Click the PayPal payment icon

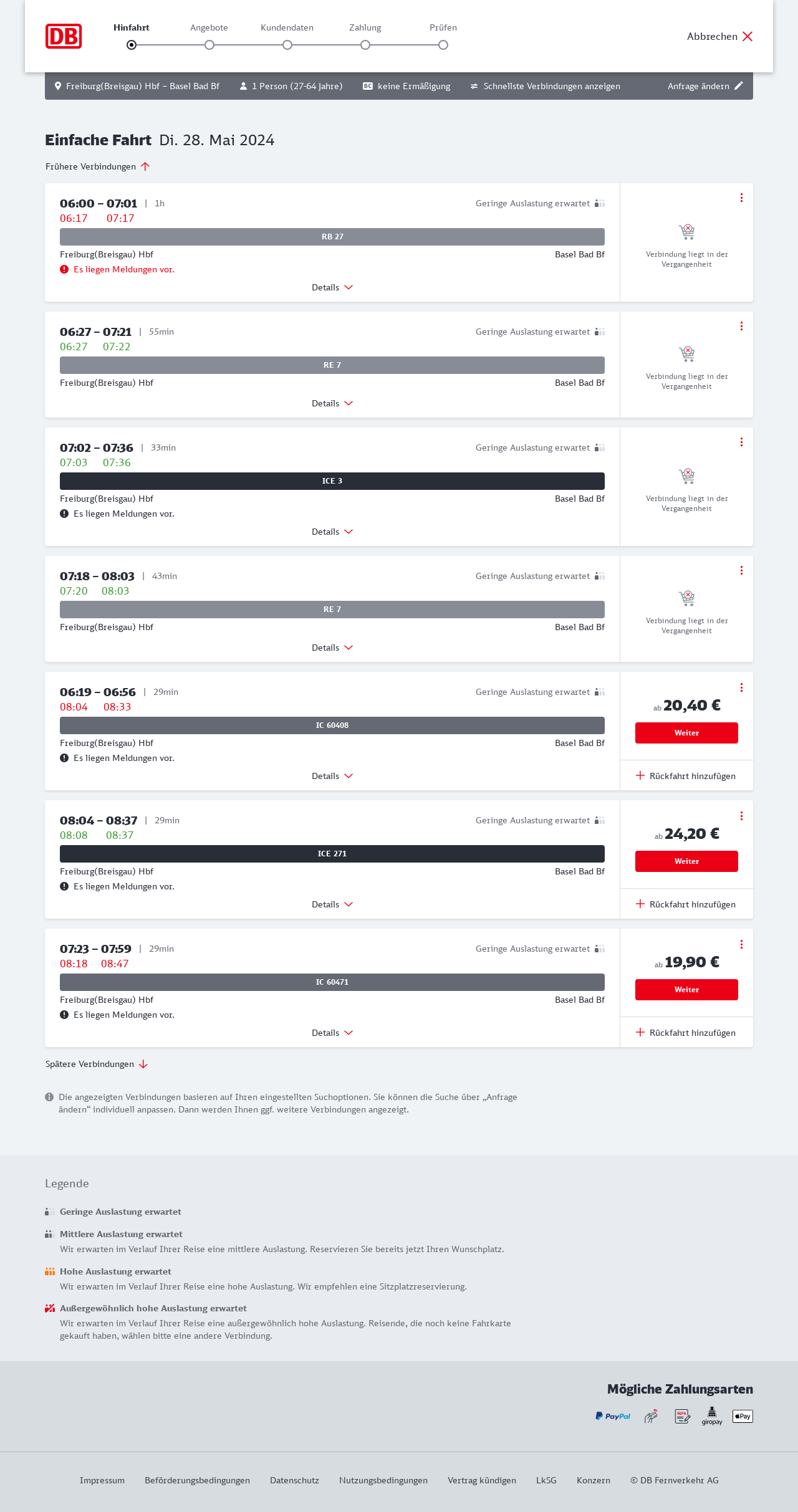tap(613, 1416)
